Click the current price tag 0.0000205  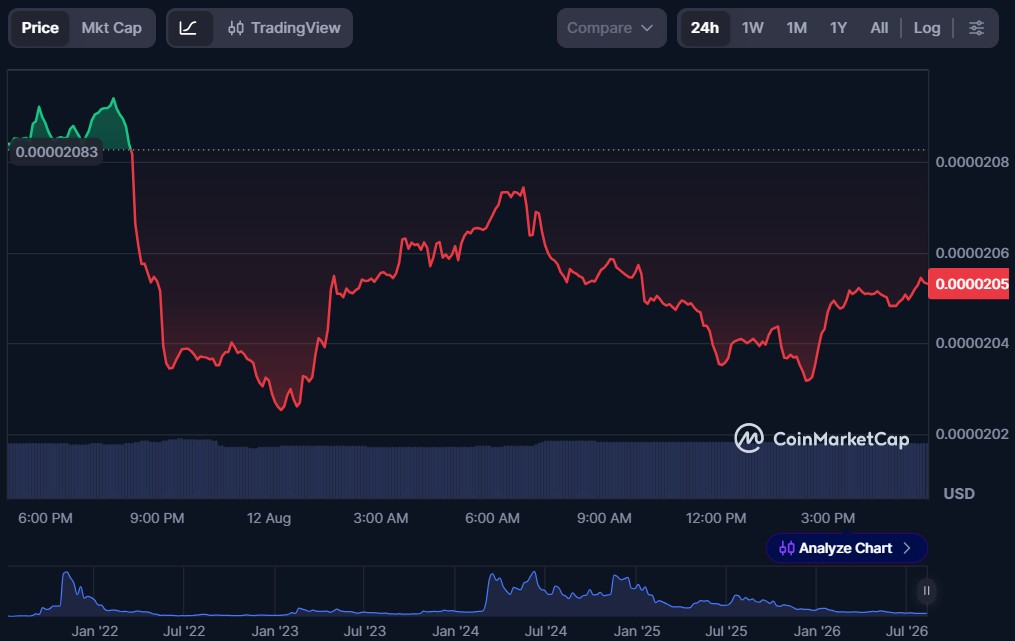click(971, 284)
